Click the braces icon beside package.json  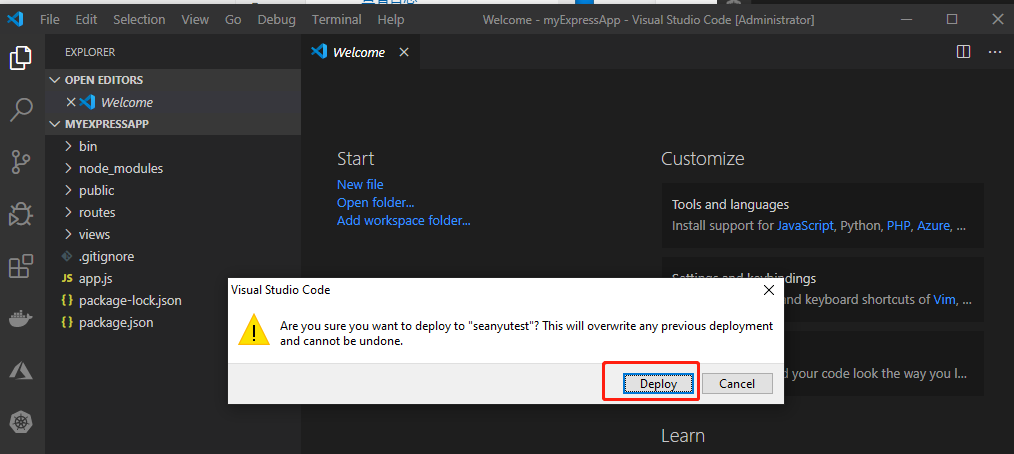pos(67,322)
